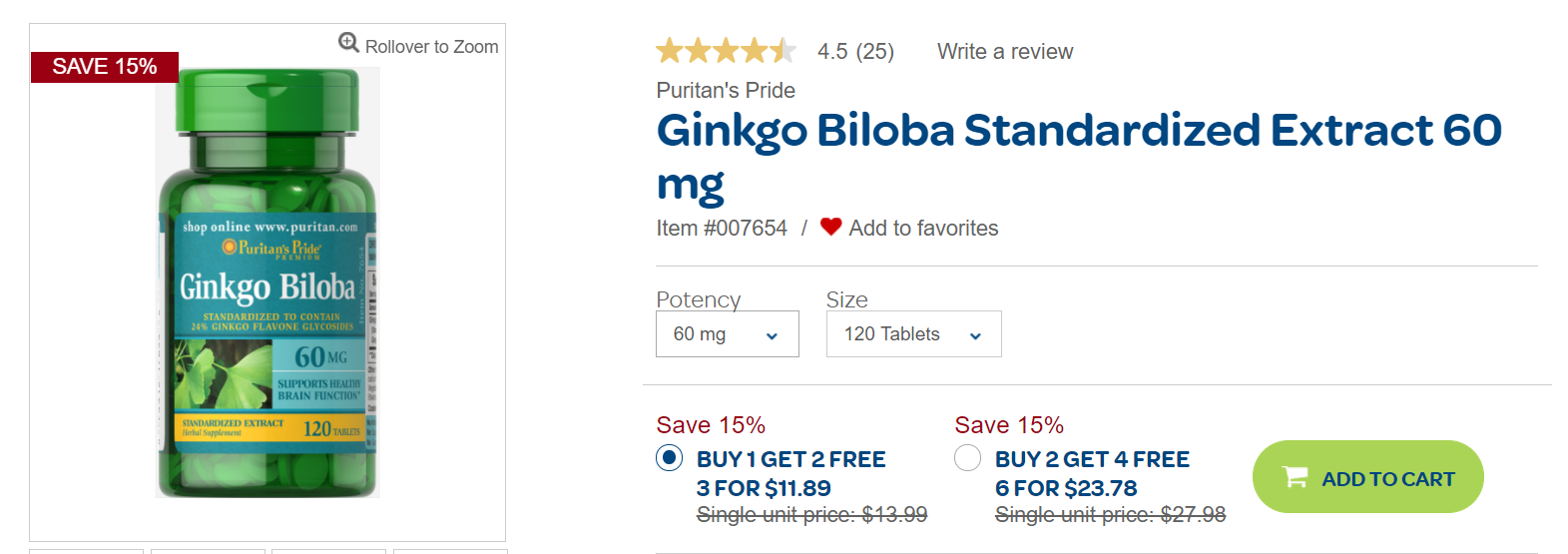Click the red heart favorites icon
The height and width of the screenshot is (554, 1568).
tap(830, 228)
